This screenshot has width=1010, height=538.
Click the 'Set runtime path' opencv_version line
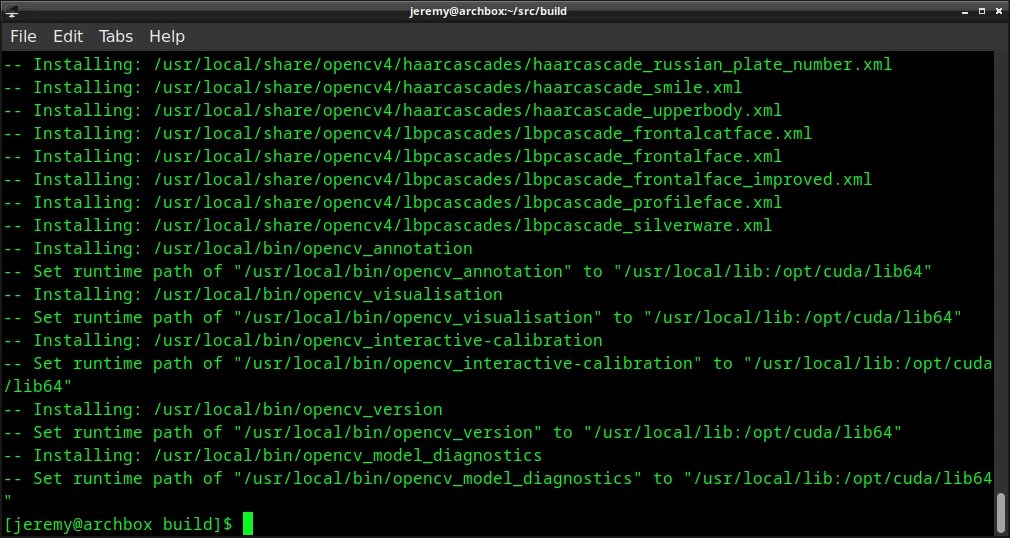tap(453, 432)
